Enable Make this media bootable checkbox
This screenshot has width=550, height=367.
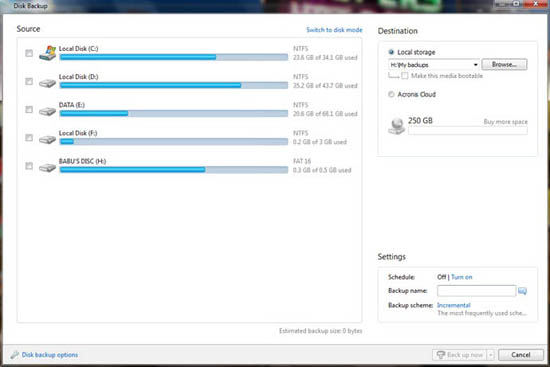pos(405,76)
